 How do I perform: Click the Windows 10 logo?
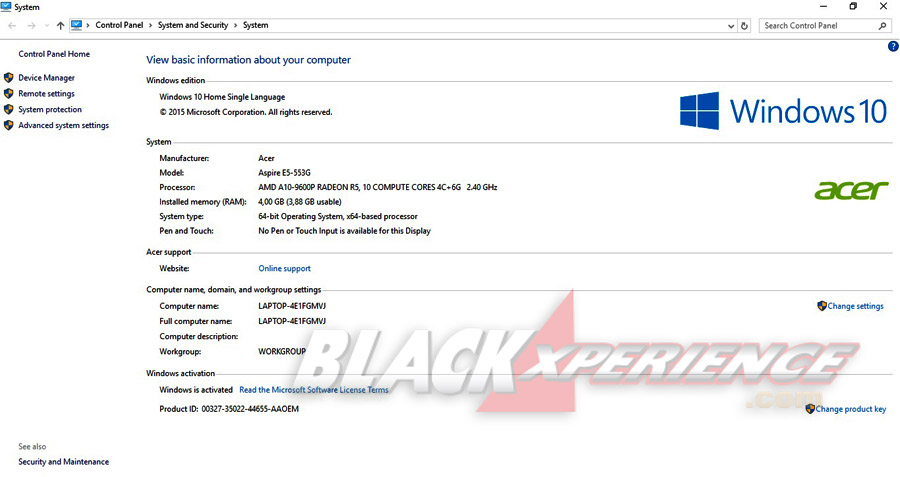(x=783, y=111)
